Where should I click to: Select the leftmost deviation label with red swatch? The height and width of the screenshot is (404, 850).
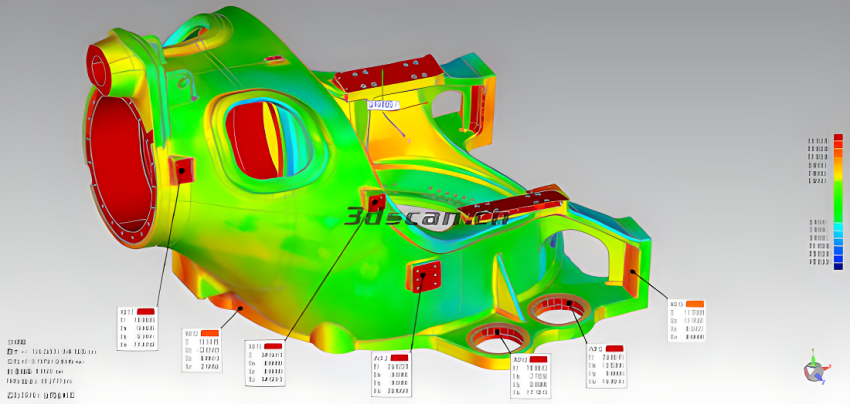click(x=138, y=328)
